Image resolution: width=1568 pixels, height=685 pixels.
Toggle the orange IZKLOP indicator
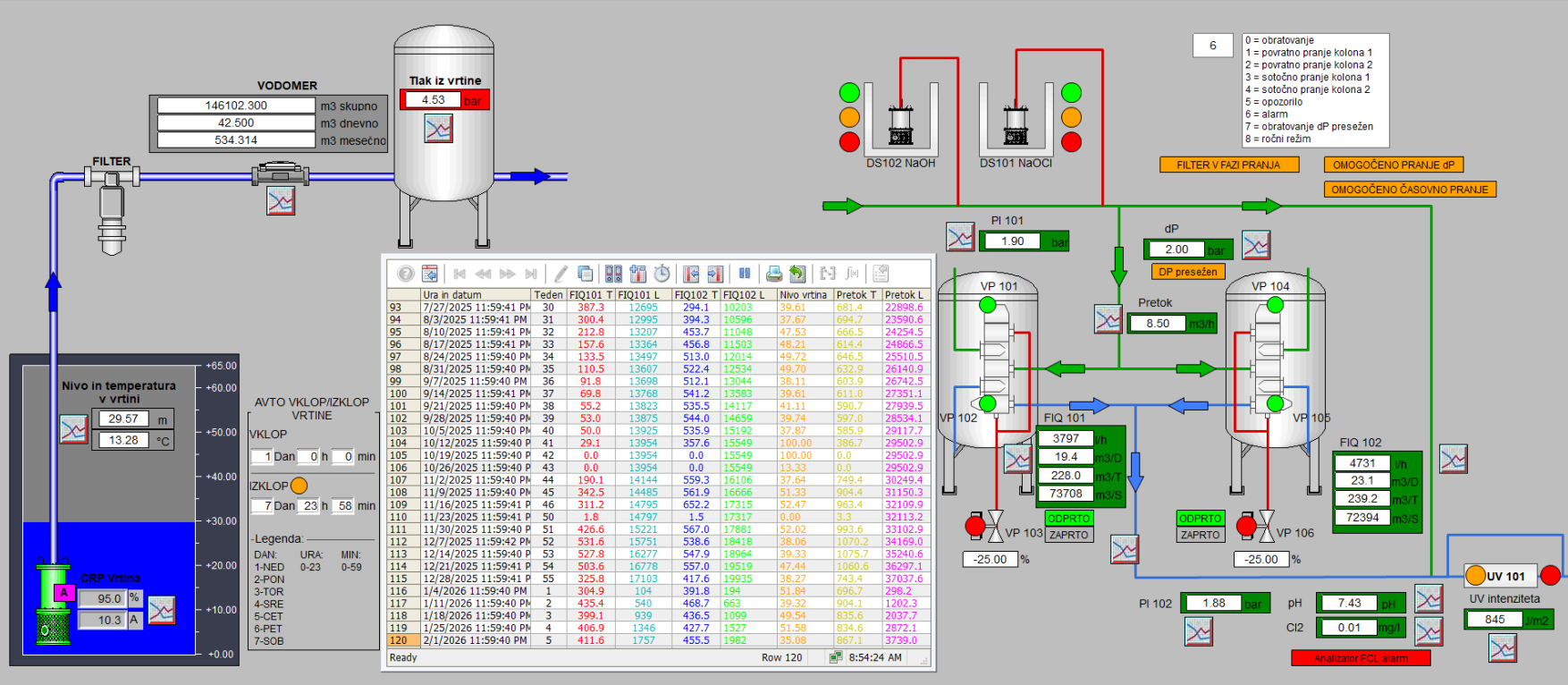point(299,486)
